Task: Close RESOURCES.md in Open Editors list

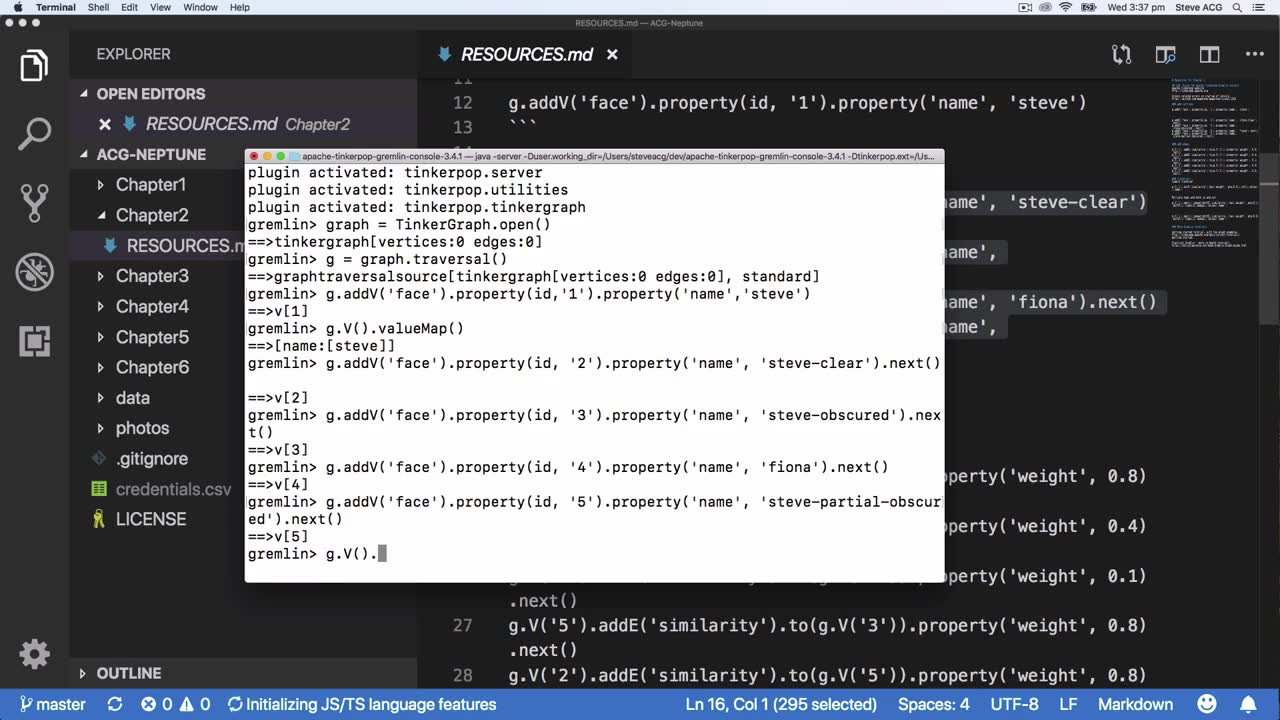Action: pos(104,124)
